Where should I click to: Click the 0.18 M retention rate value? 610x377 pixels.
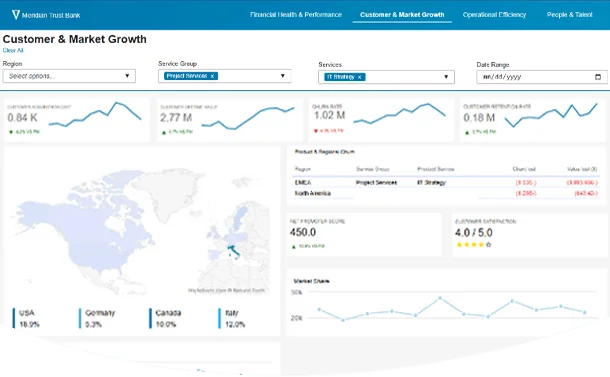(x=479, y=117)
